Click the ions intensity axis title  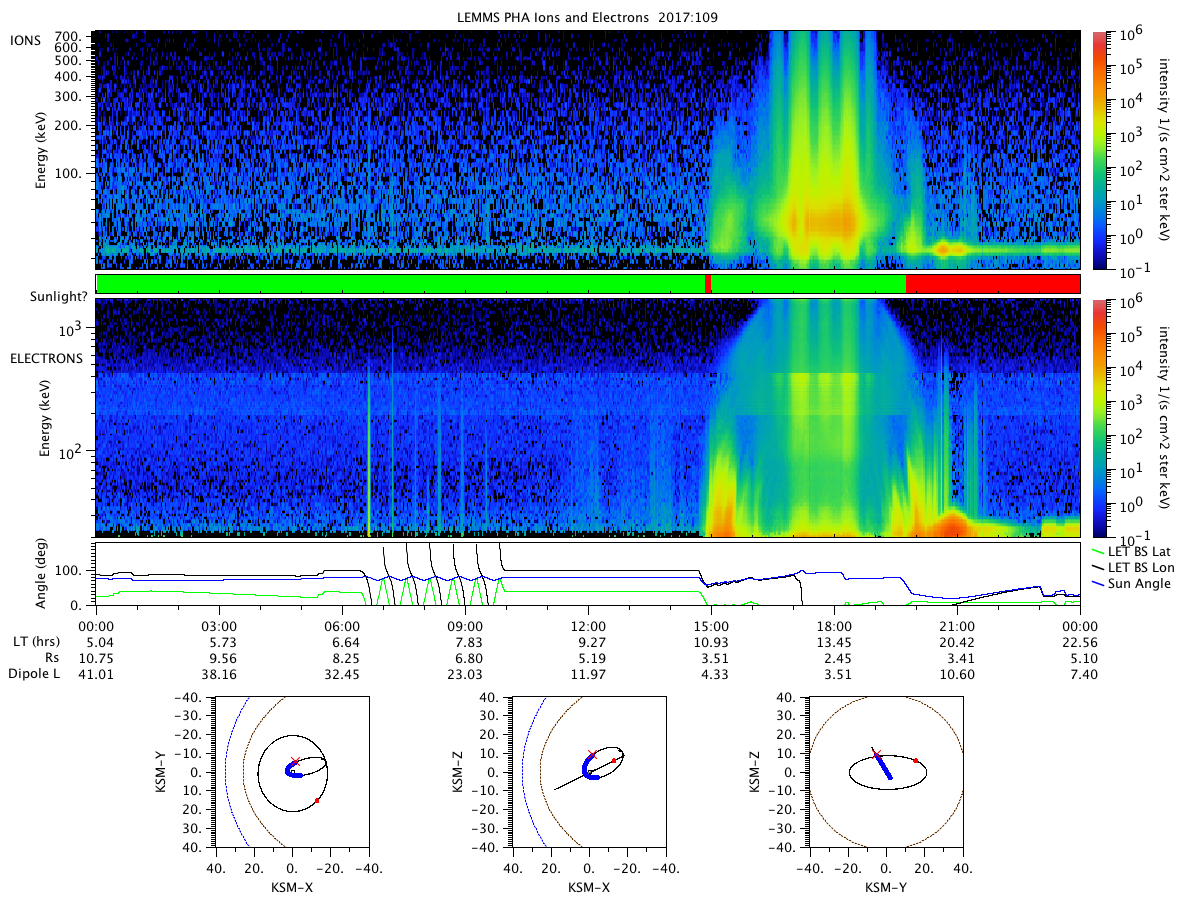coord(1165,150)
